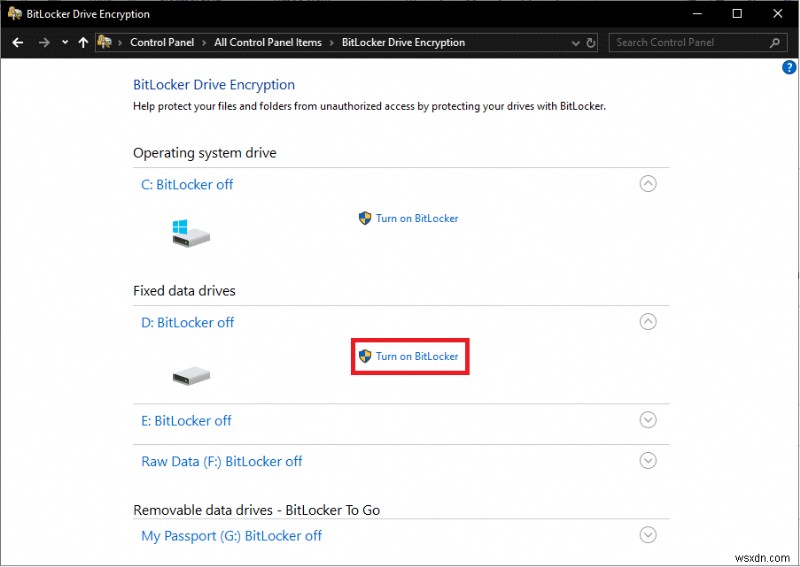The image size is (800, 567).
Task: Select BitLocker Drive Encryption breadcrumb
Action: [403, 43]
